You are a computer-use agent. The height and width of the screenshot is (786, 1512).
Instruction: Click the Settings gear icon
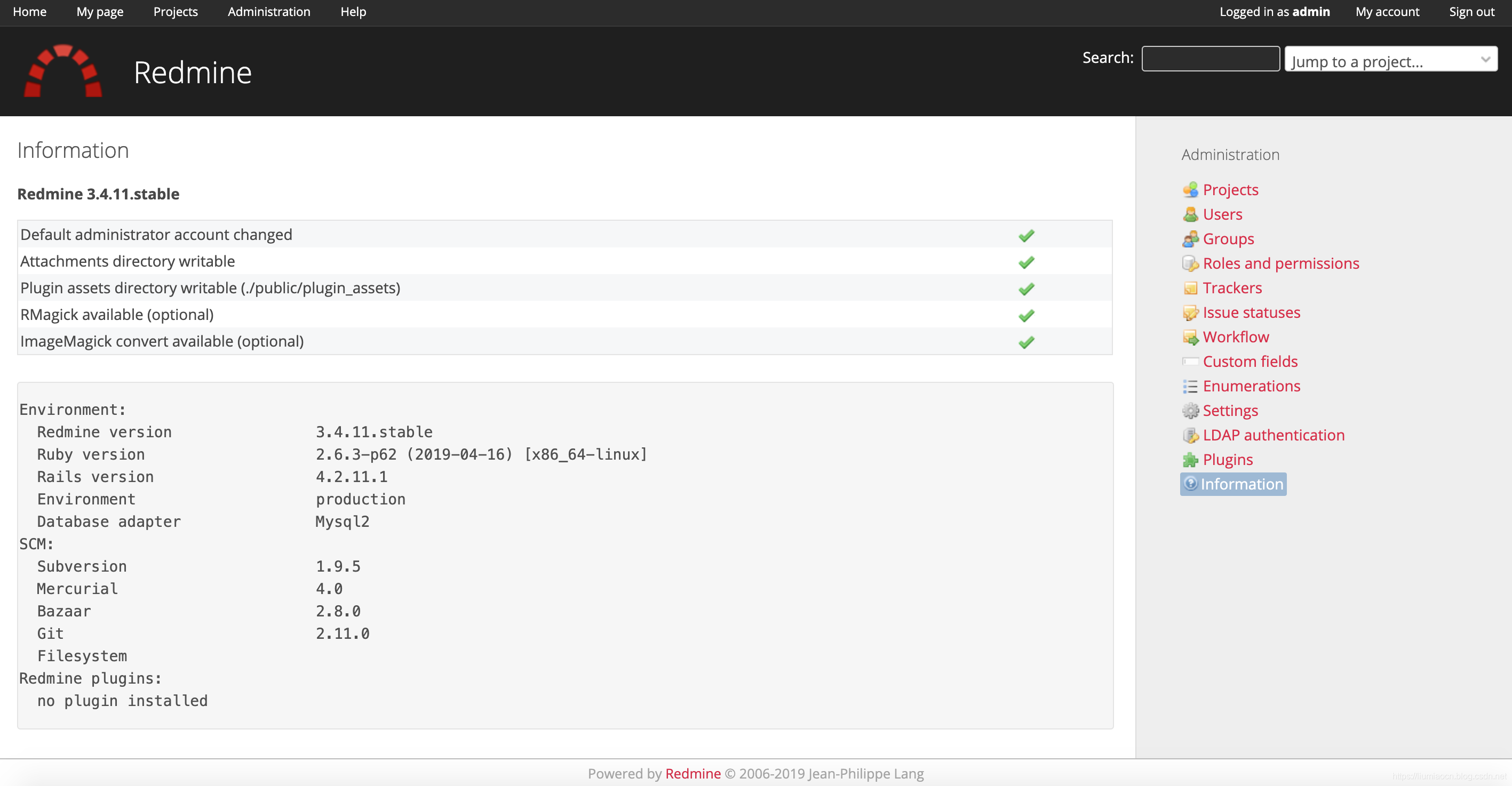1190,411
